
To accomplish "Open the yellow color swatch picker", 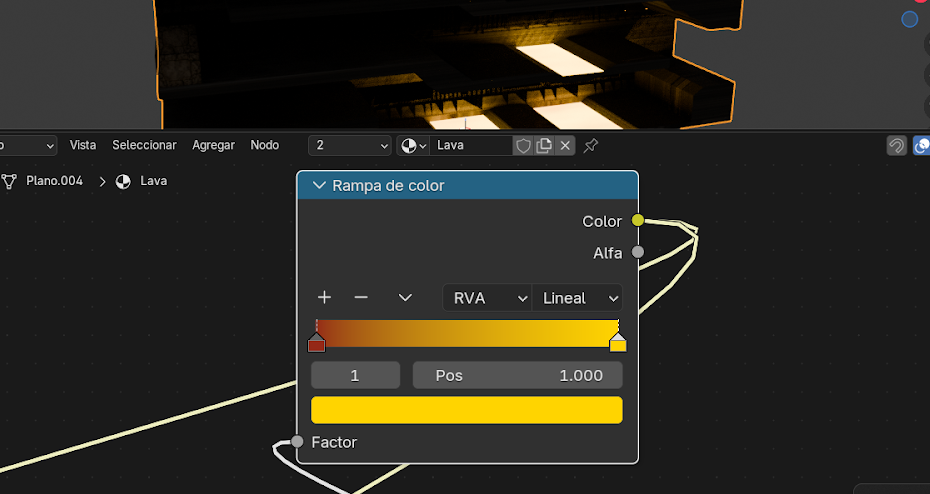I will (x=467, y=410).
